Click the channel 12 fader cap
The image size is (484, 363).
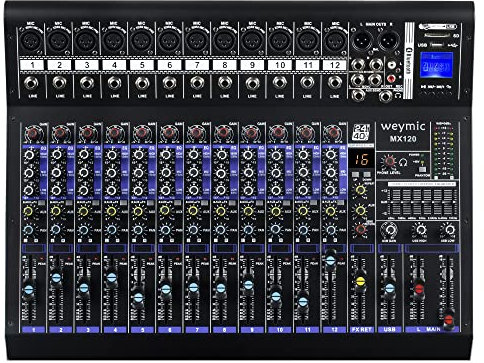tap(330, 260)
